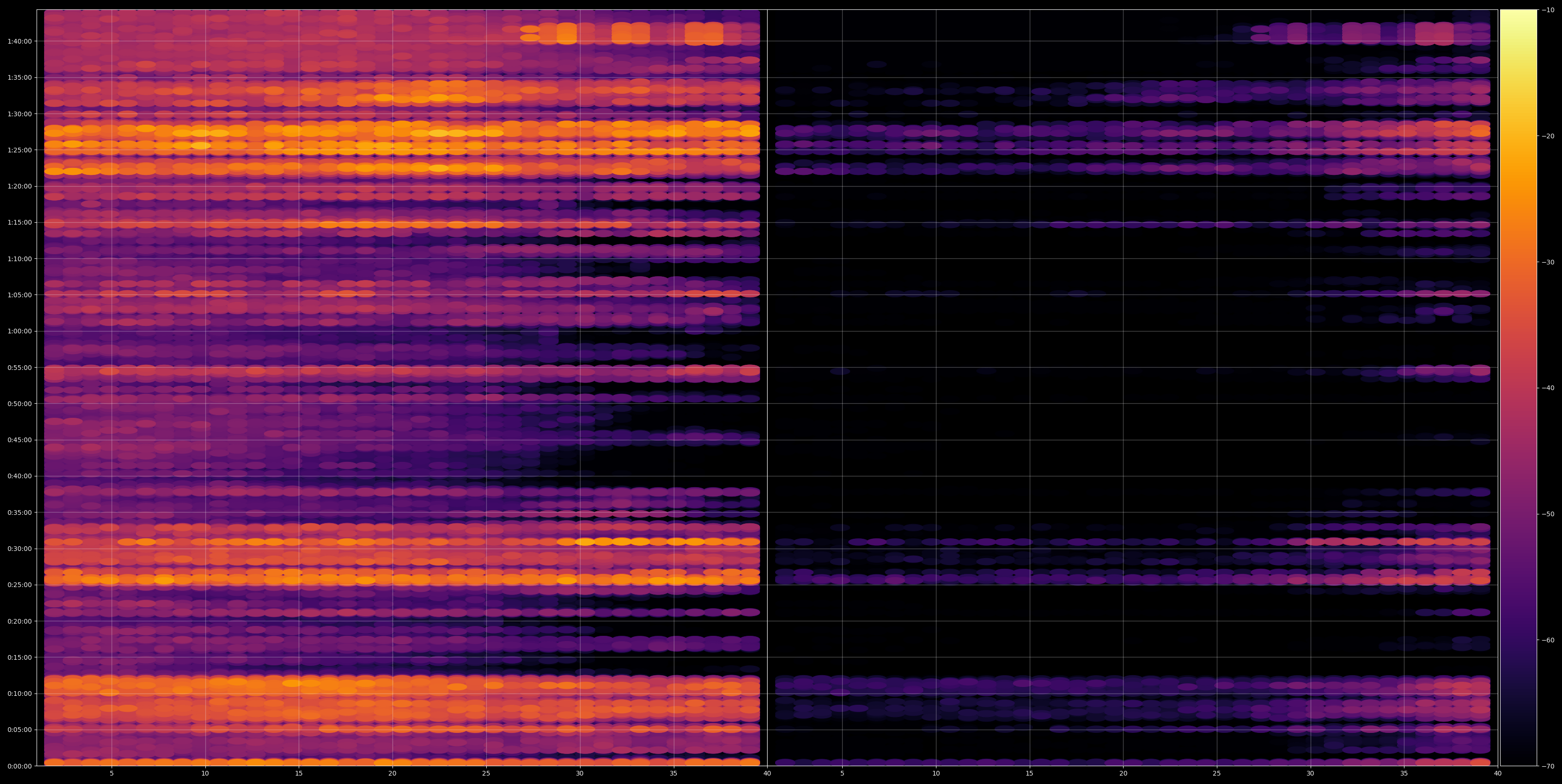Image resolution: width=1562 pixels, height=784 pixels.
Task: Click the 1:05:00 y-axis tick label
Action: click(x=19, y=294)
